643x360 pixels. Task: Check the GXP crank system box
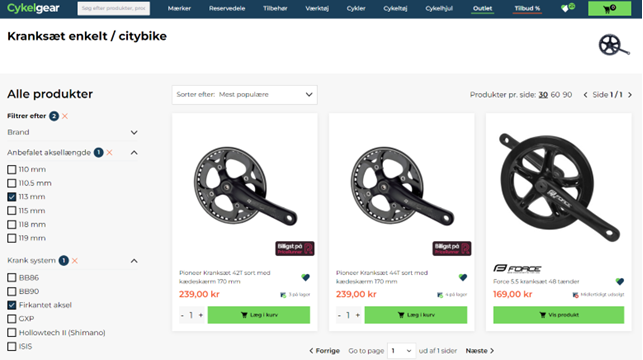(12, 319)
